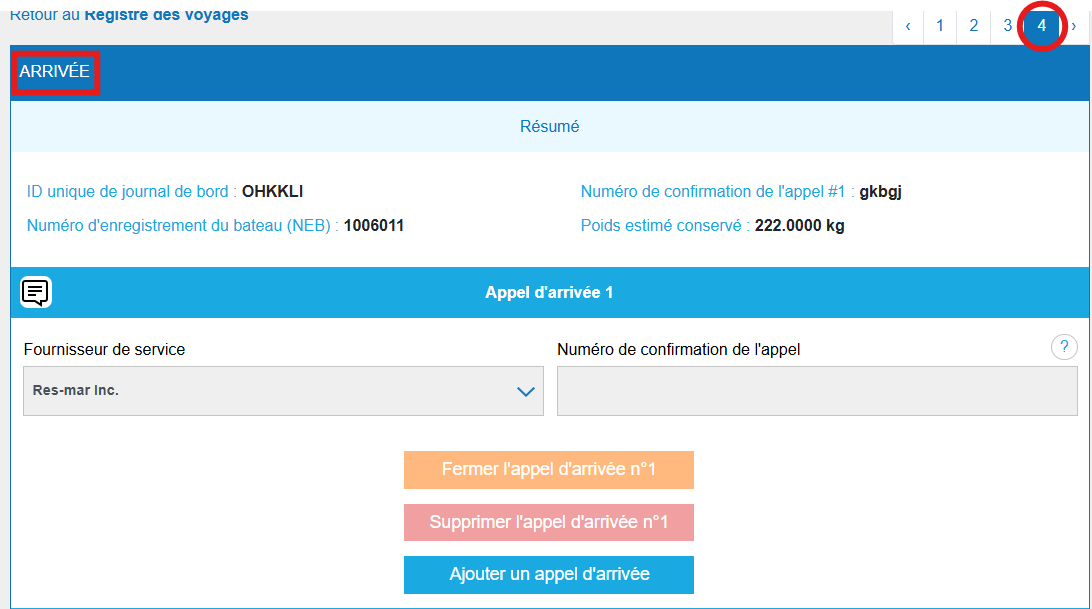Click the comment bubble icon
The image size is (1092, 609).
coord(36,292)
